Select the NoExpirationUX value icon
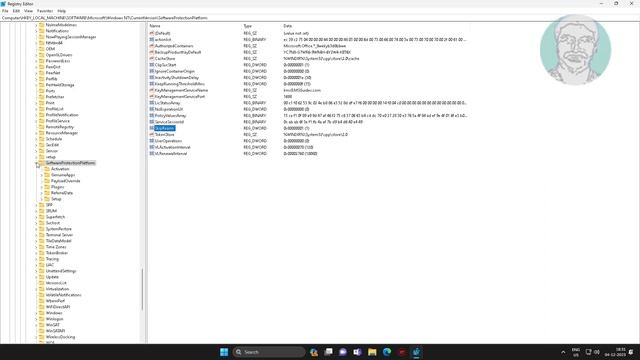The width and height of the screenshot is (640, 360). [151, 109]
